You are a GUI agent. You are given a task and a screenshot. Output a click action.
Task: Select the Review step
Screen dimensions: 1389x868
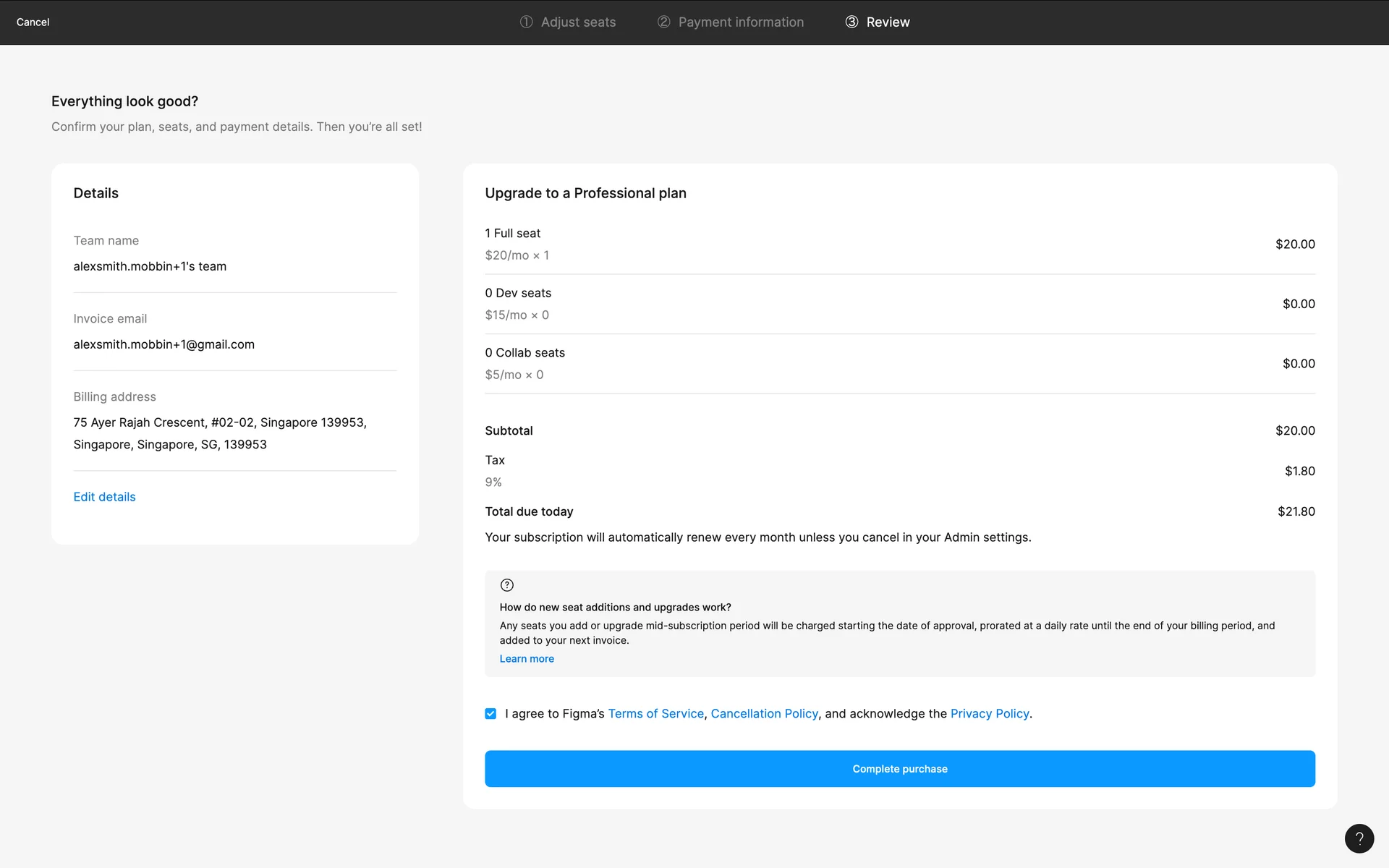point(888,22)
